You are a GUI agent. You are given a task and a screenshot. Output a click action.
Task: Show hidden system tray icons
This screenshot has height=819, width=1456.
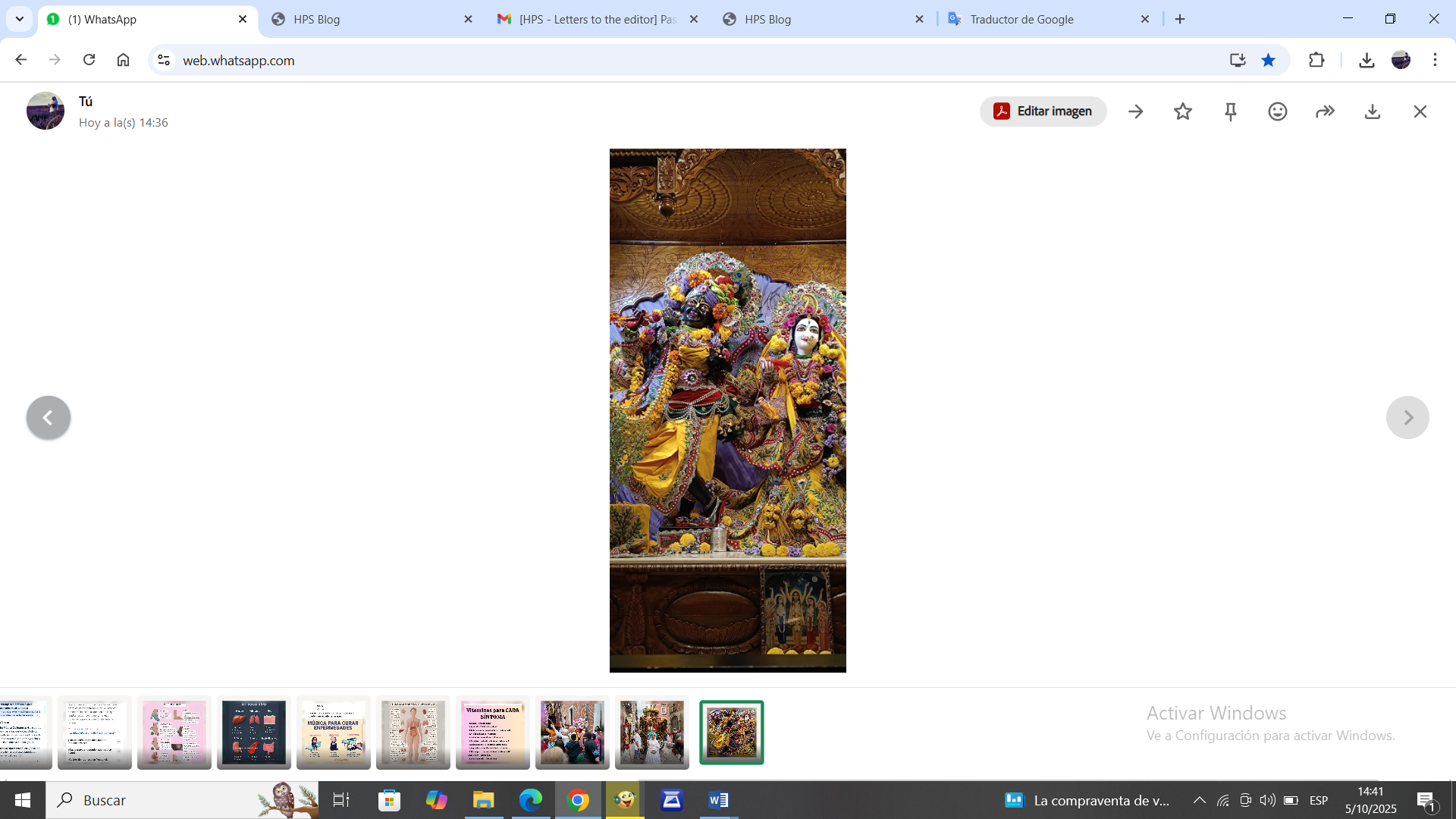coord(1199,800)
